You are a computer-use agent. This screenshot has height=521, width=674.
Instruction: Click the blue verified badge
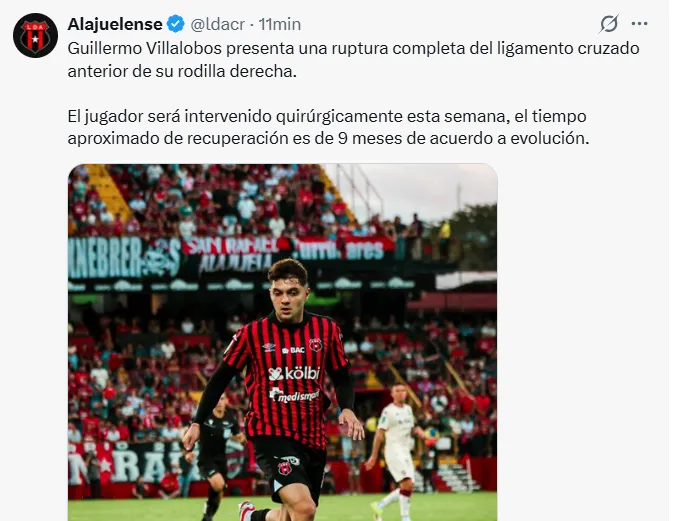coord(175,24)
